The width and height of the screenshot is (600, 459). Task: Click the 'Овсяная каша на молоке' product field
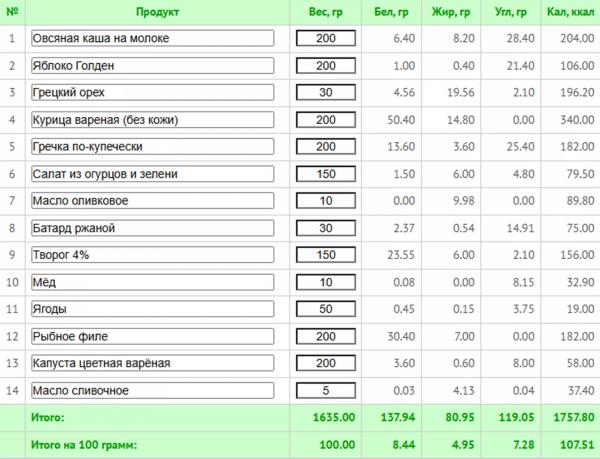pyautogui.click(x=152, y=39)
